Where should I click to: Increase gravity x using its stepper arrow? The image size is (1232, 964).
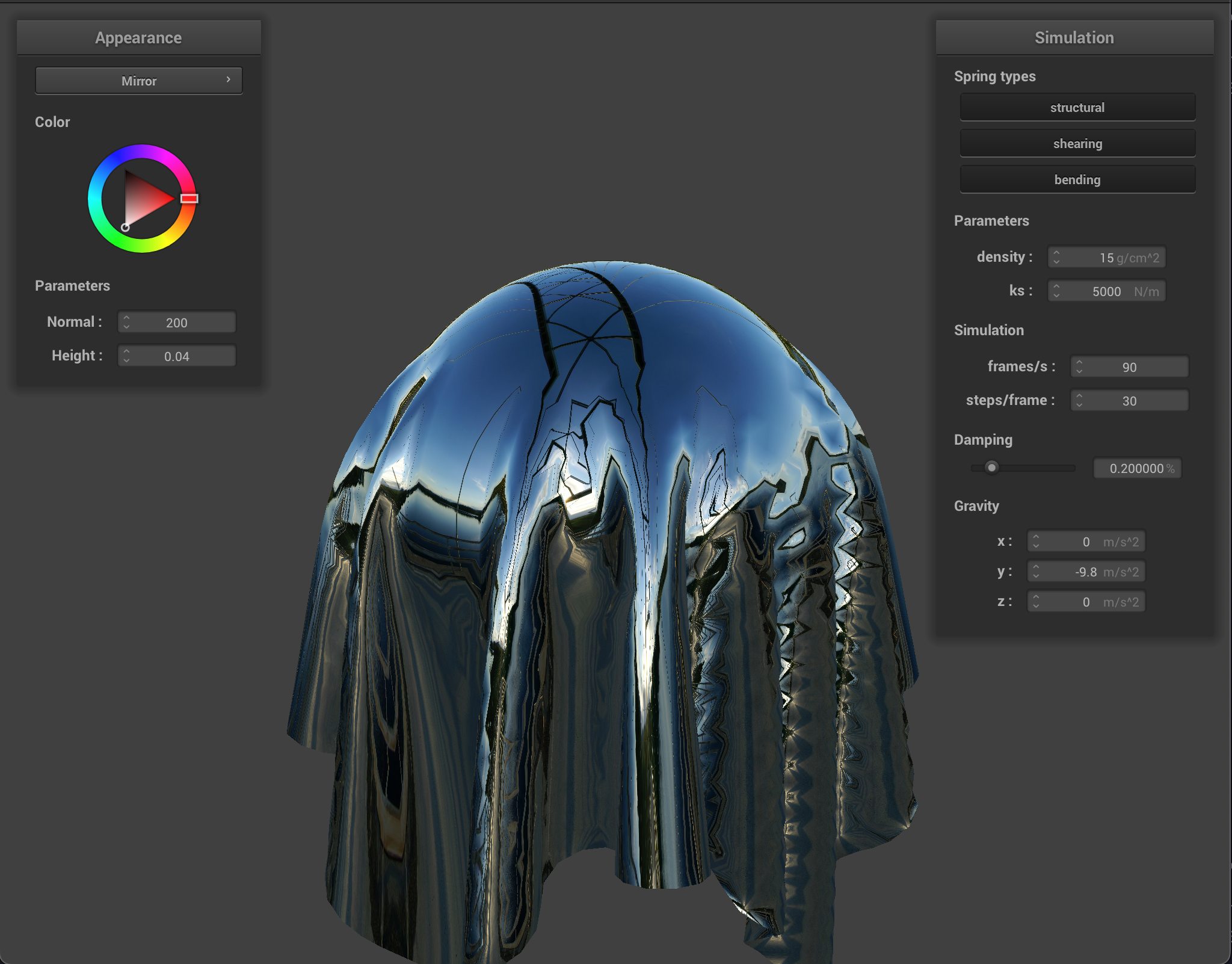click(1035, 537)
